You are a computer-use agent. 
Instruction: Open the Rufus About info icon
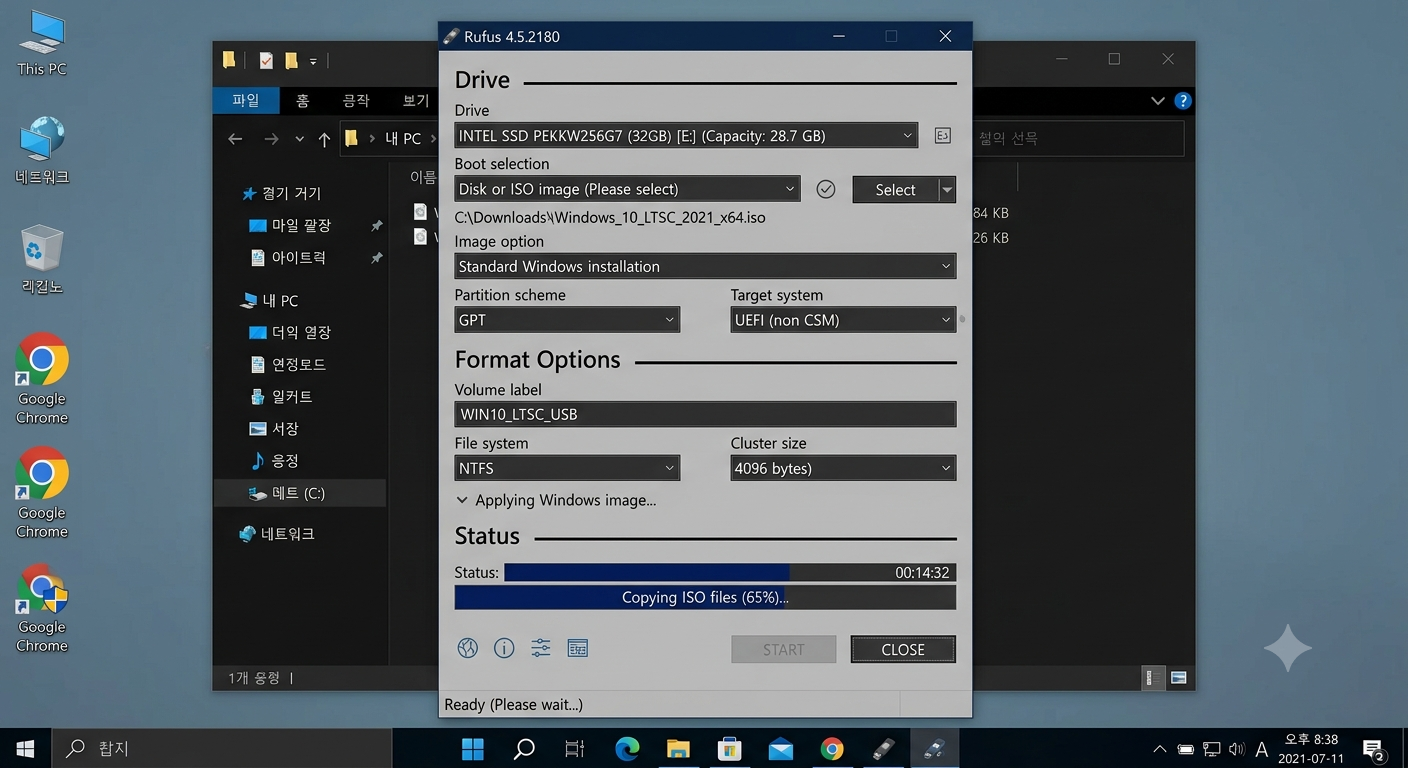tap(504, 649)
